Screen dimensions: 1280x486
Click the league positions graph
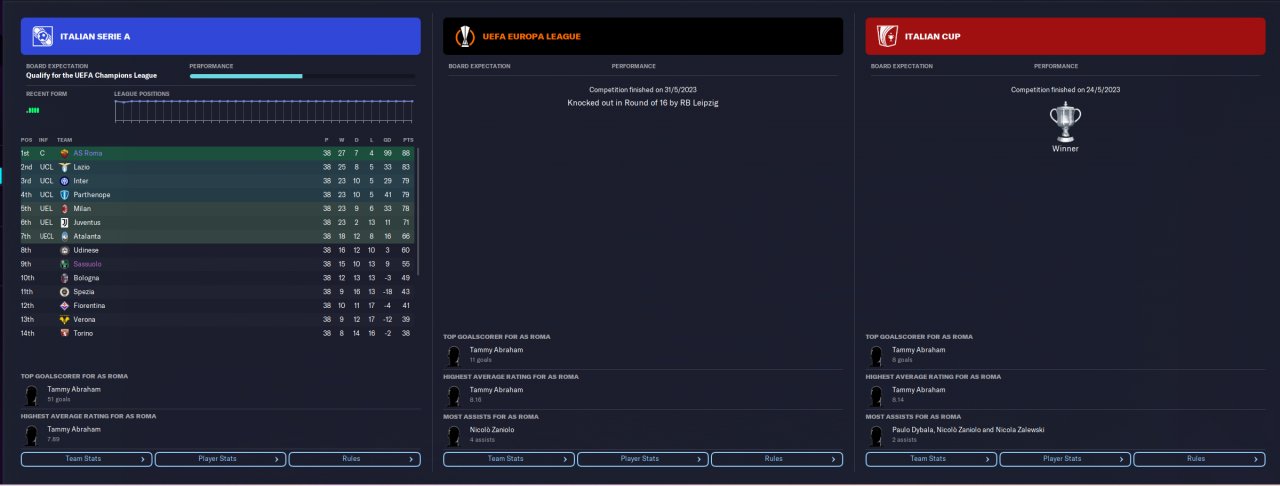point(264,111)
